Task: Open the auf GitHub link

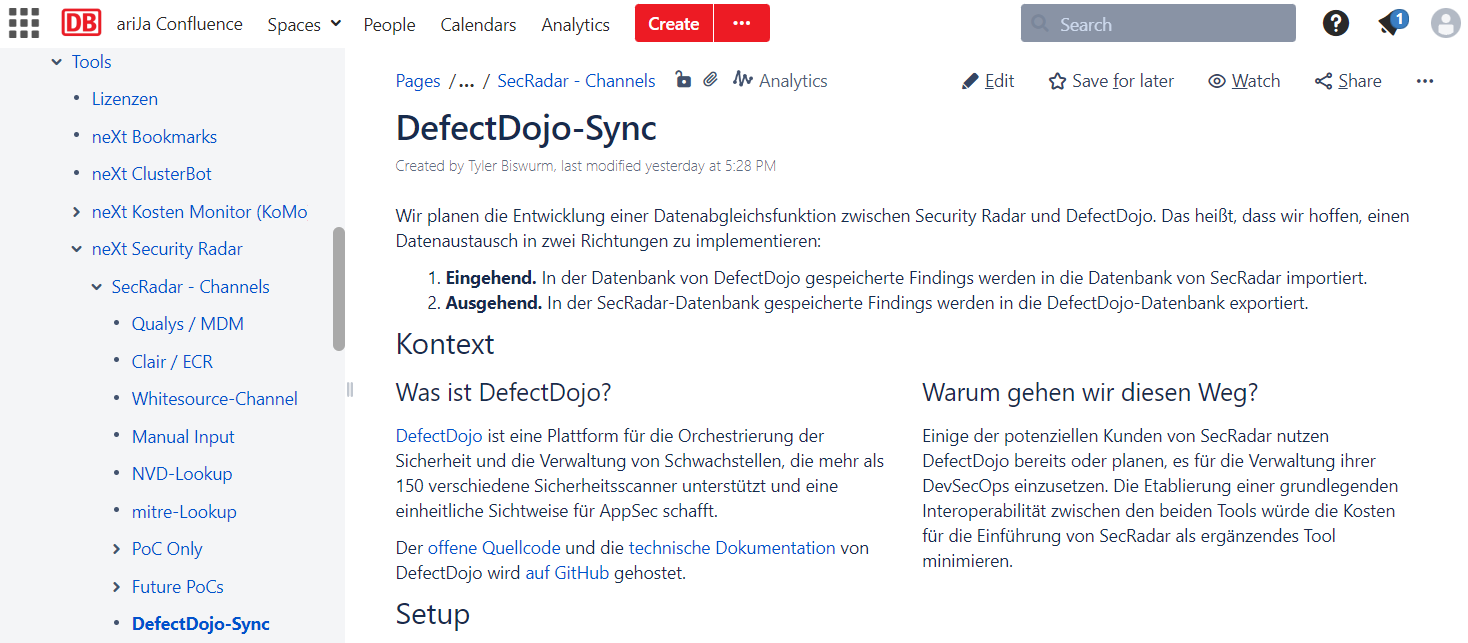Action: 567,573
